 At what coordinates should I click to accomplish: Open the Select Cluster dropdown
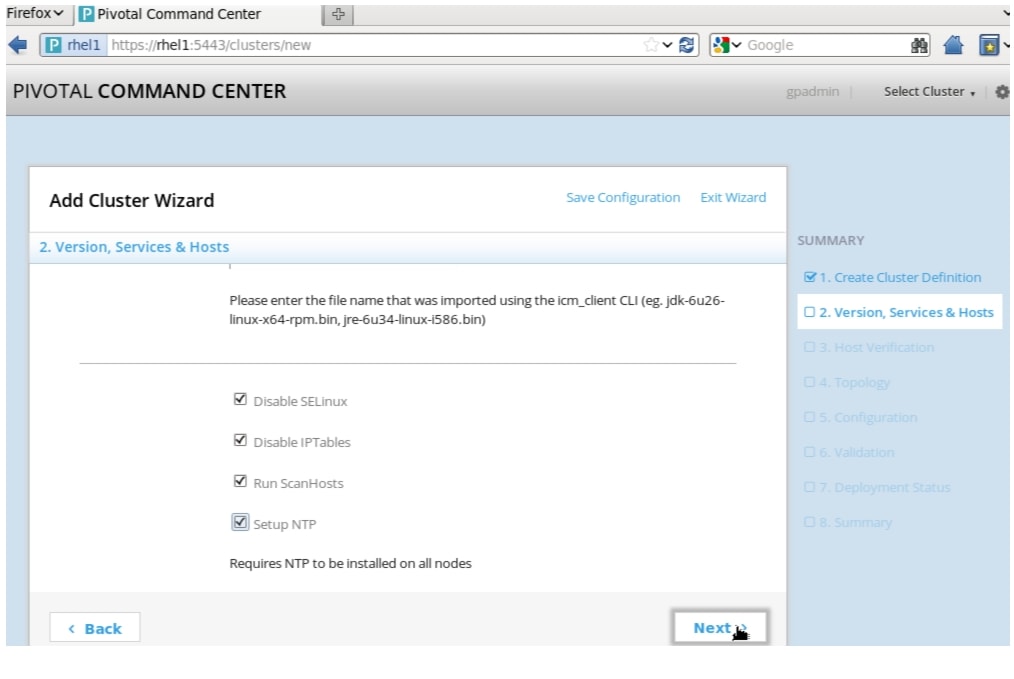coord(929,92)
